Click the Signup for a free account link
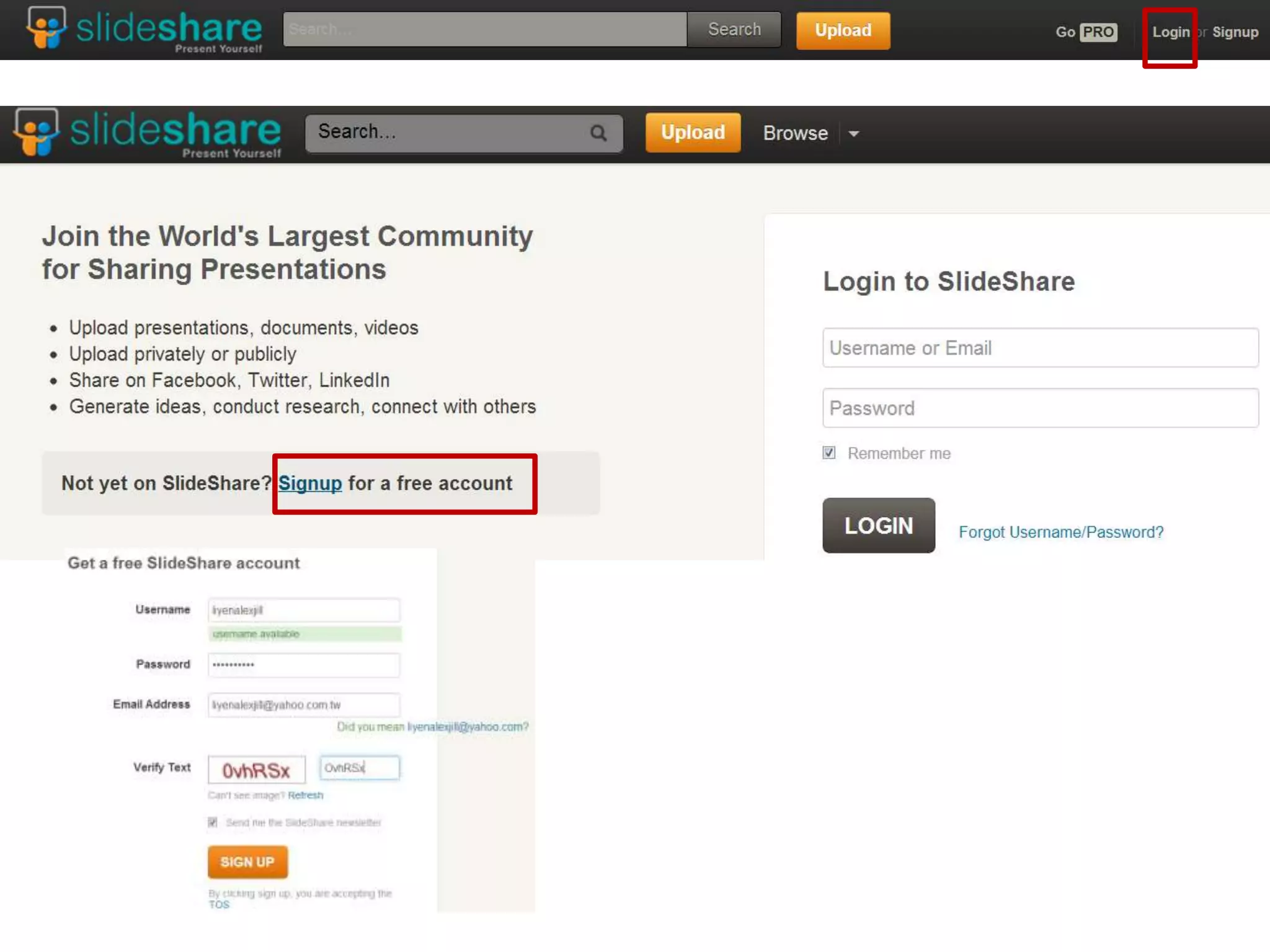 click(310, 483)
